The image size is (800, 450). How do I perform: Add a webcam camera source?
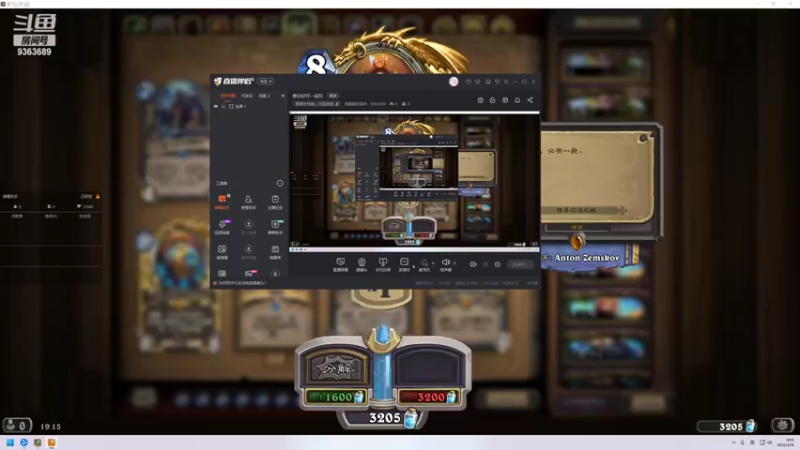point(361,264)
